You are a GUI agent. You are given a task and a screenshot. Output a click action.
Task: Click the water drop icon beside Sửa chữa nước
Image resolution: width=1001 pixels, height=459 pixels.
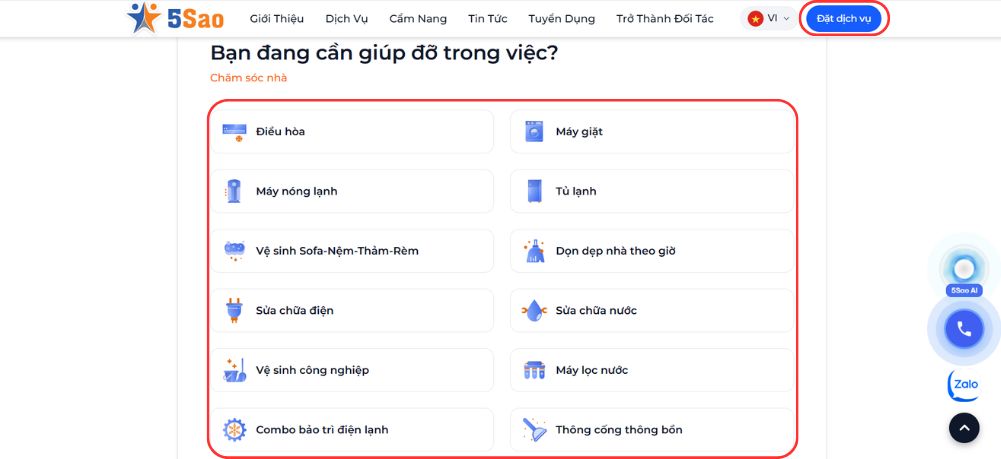[x=534, y=310]
